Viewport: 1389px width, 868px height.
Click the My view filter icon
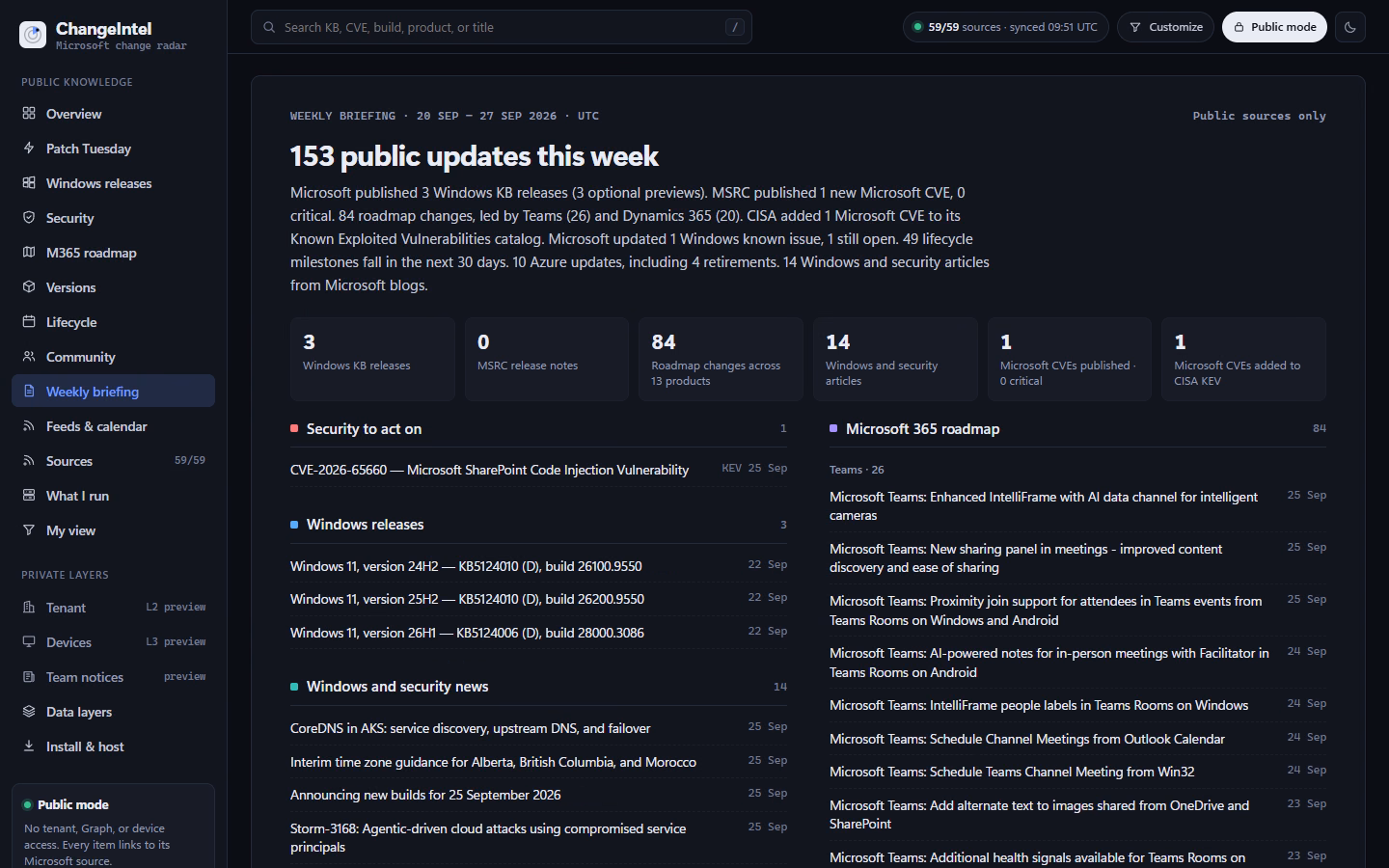point(29,529)
